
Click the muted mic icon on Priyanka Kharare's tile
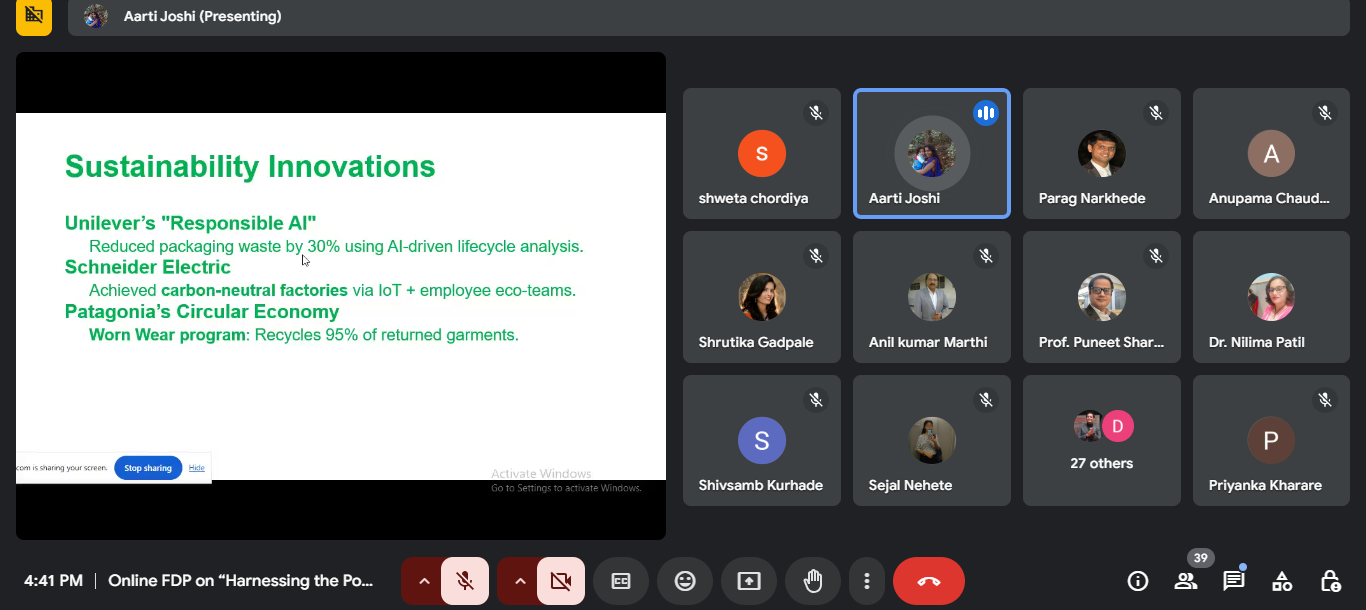[1325, 400]
